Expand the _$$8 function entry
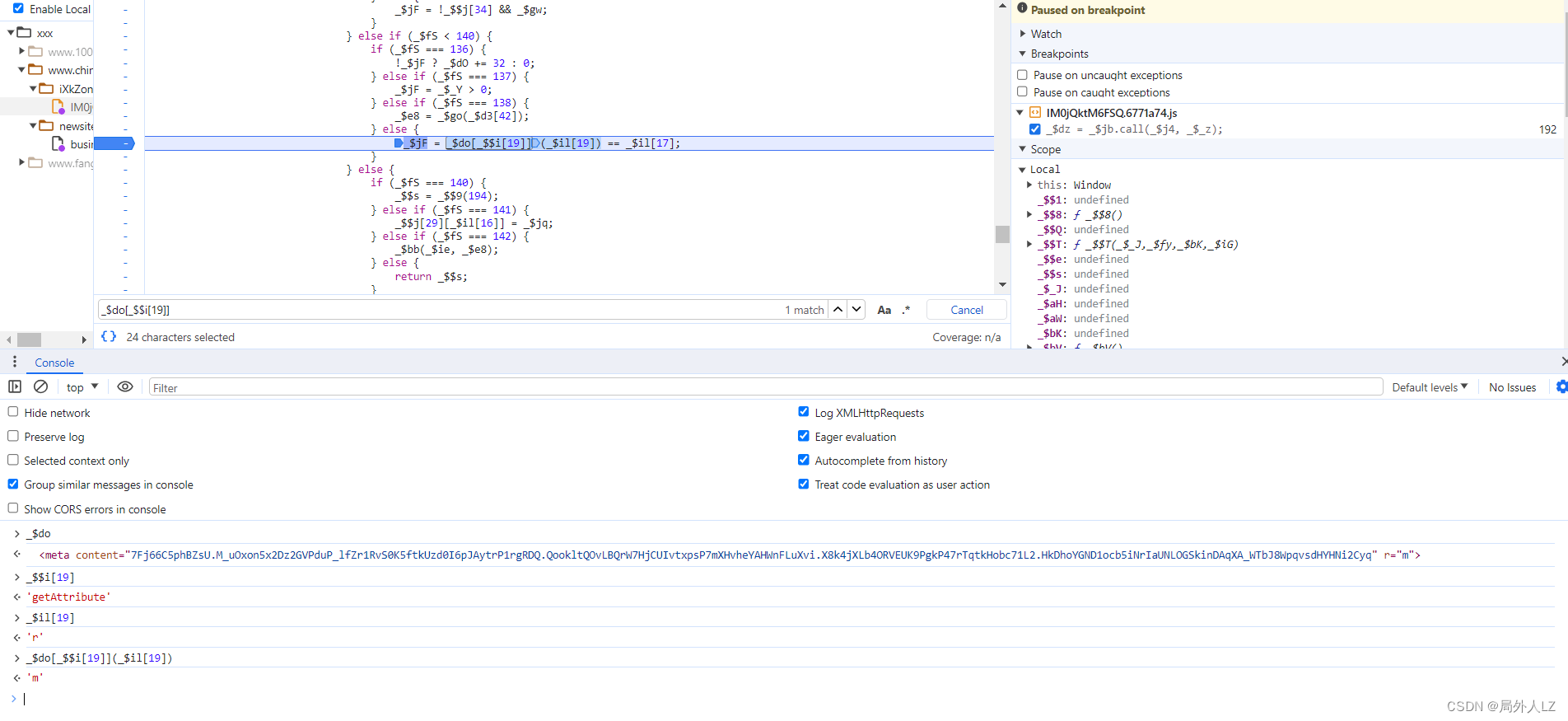Screen dimensions: 1568x721 (x=1029, y=214)
